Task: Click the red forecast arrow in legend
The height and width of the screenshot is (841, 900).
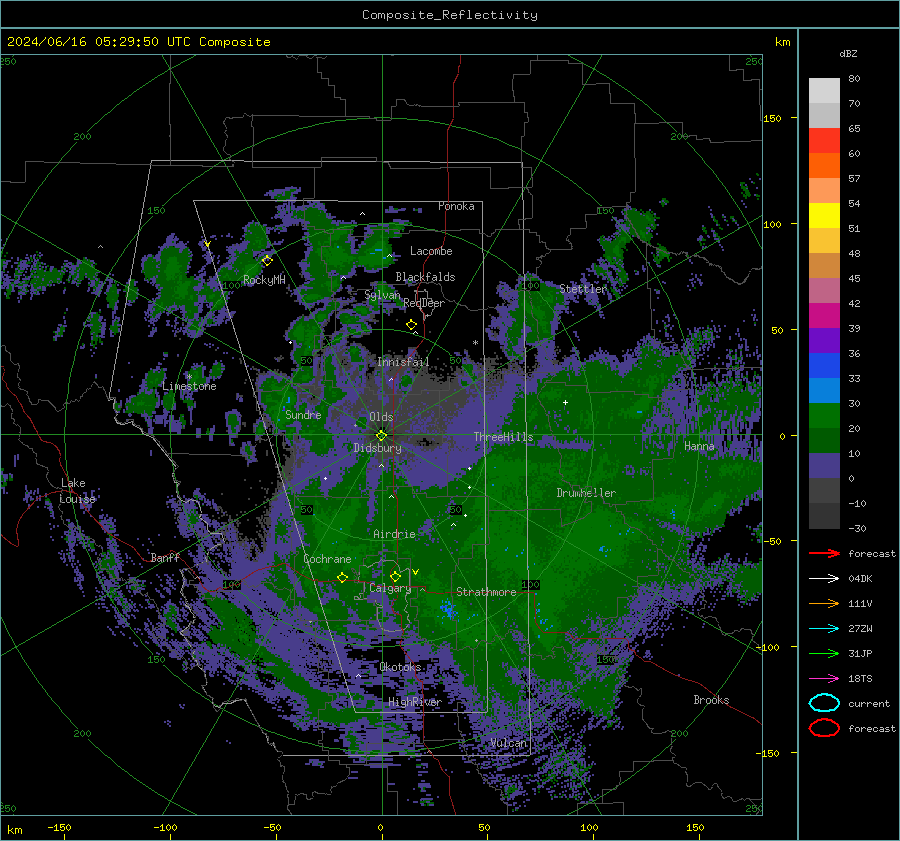Action: tap(824, 553)
